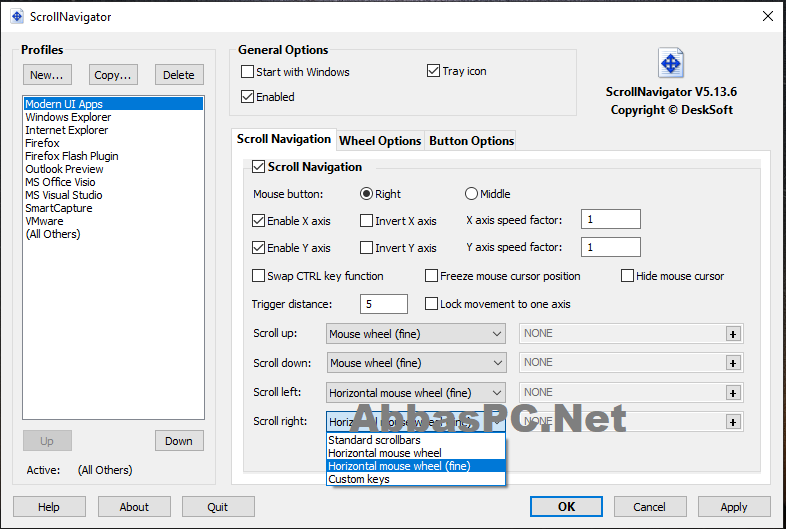This screenshot has width=786, height=529.
Task: Click the Apply button
Action: [x=734, y=507]
